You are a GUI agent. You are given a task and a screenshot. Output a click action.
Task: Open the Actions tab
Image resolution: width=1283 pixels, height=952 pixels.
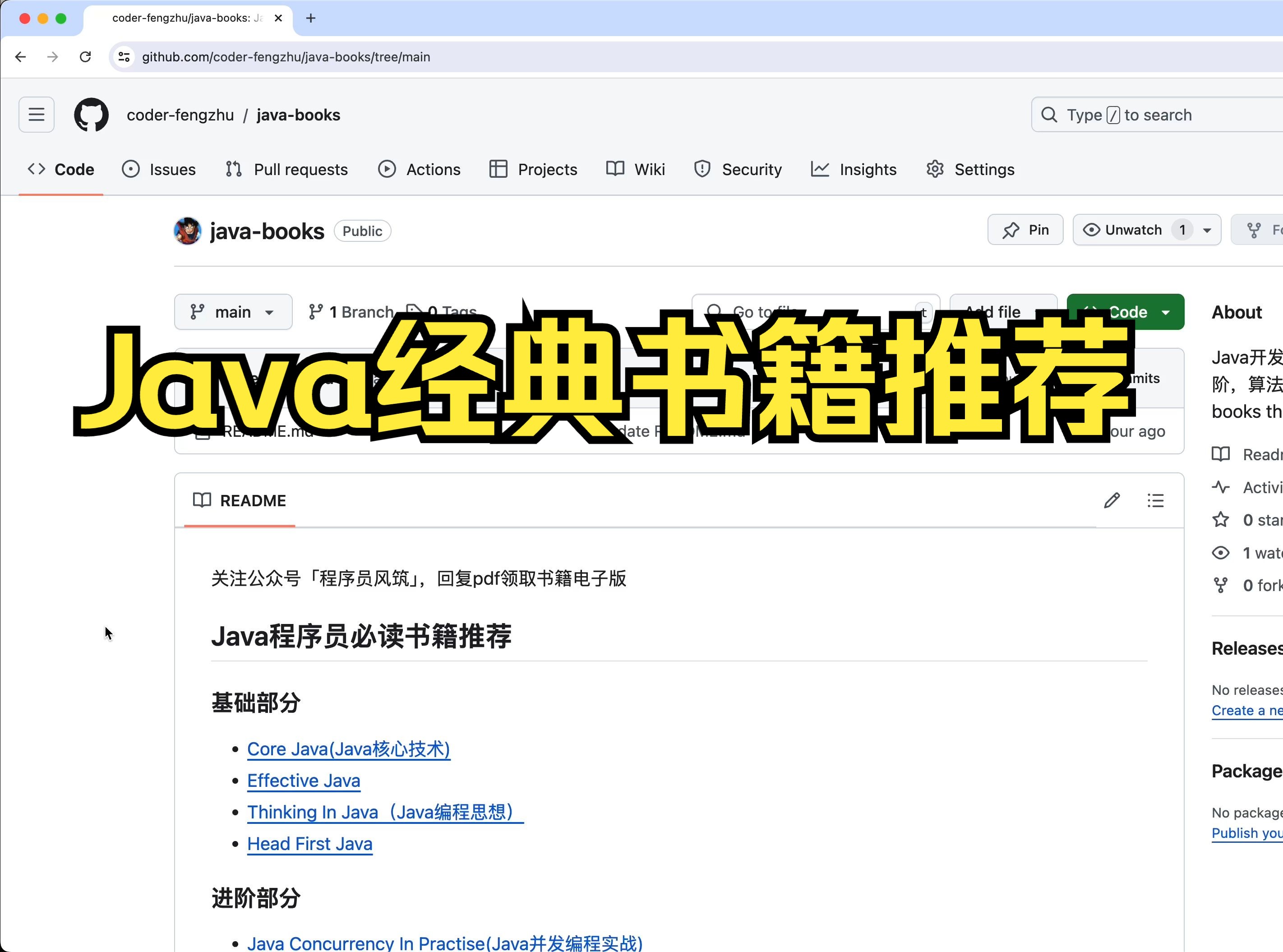click(420, 170)
